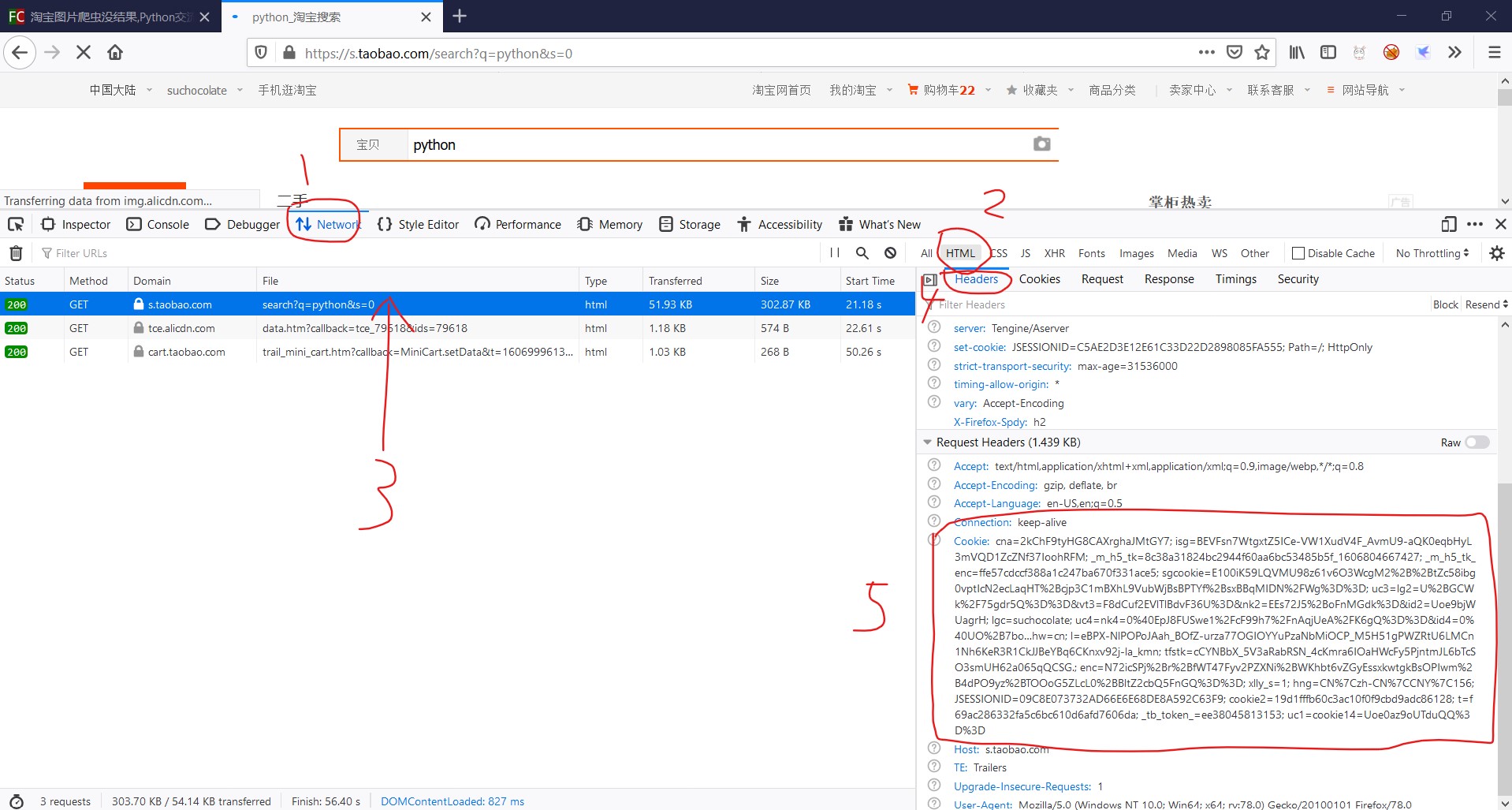This screenshot has width=1512, height=810.
Task: Go to the Home page icon
Action: click(115, 53)
